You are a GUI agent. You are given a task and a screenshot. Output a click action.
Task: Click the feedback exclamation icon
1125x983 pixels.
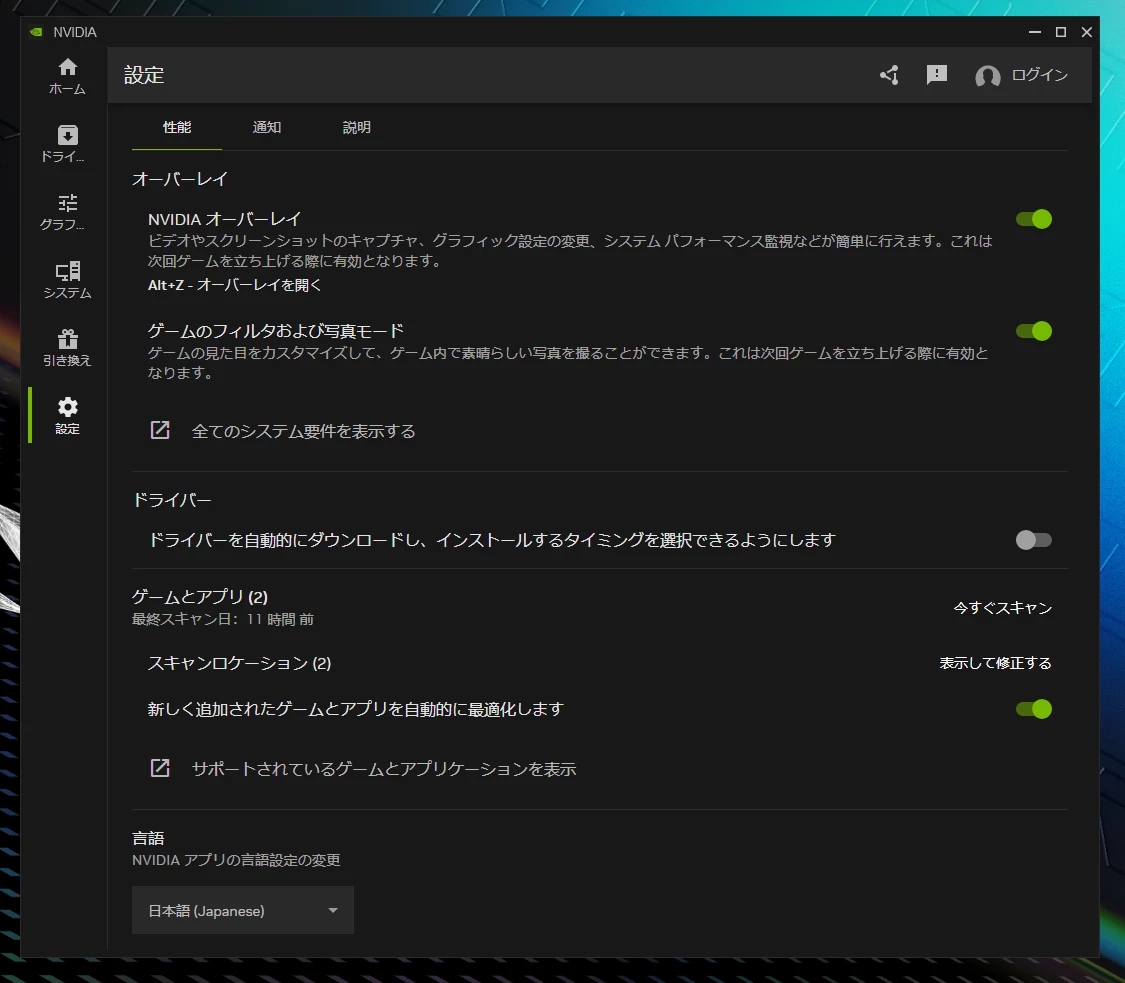937,75
